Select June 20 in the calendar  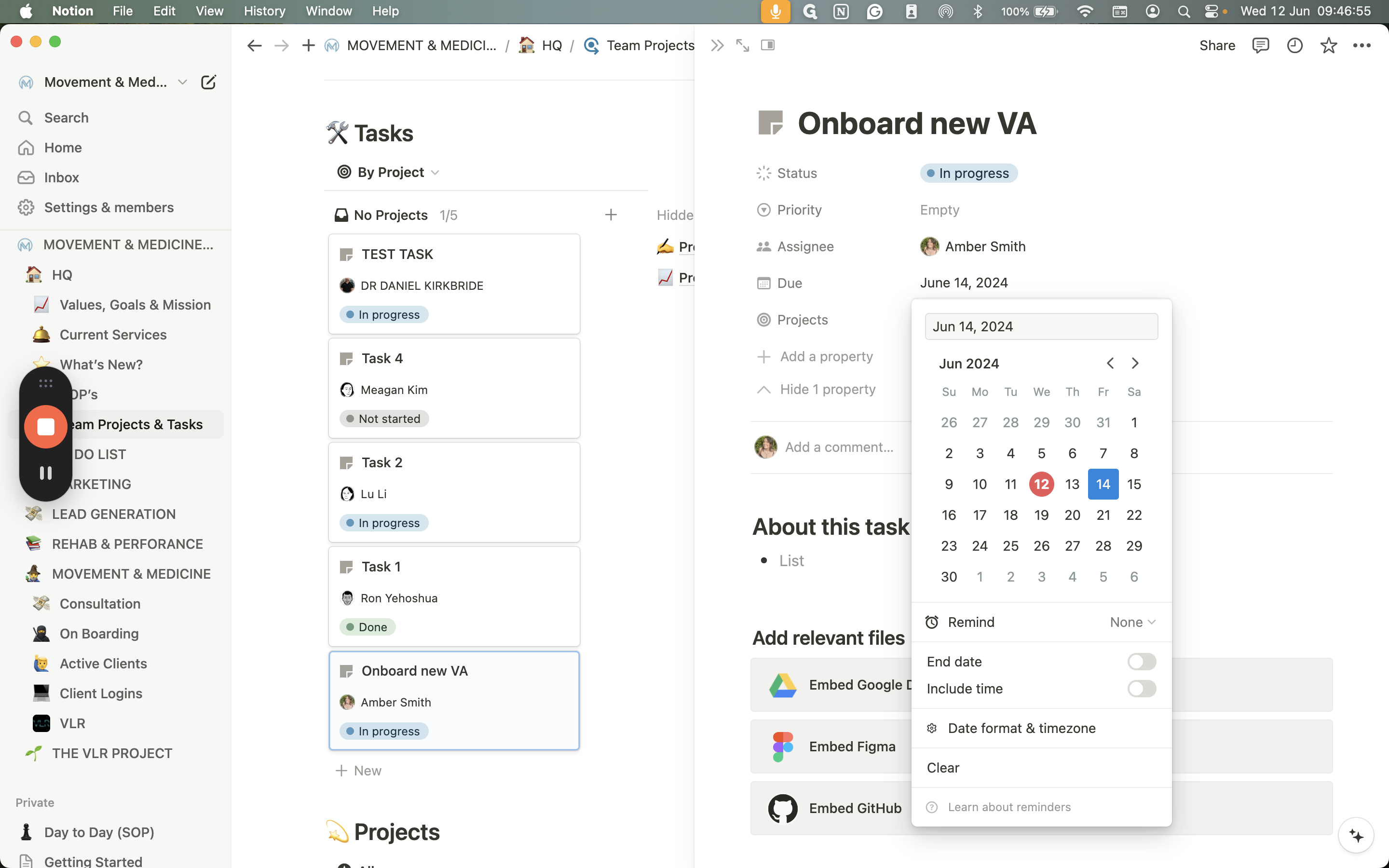tap(1072, 515)
